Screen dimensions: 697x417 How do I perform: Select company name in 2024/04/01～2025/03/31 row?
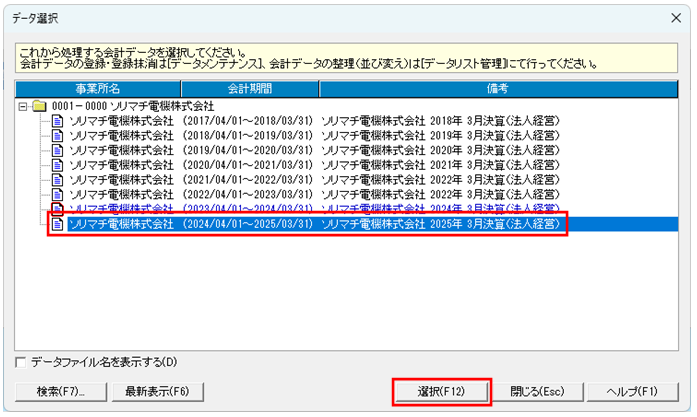click(x=121, y=224)
